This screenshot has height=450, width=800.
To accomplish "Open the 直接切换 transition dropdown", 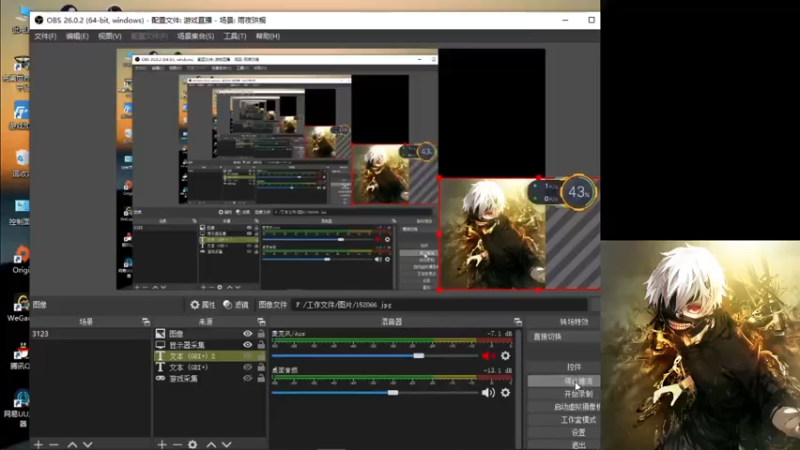I will pyautogui.click(x=565, y=337).
